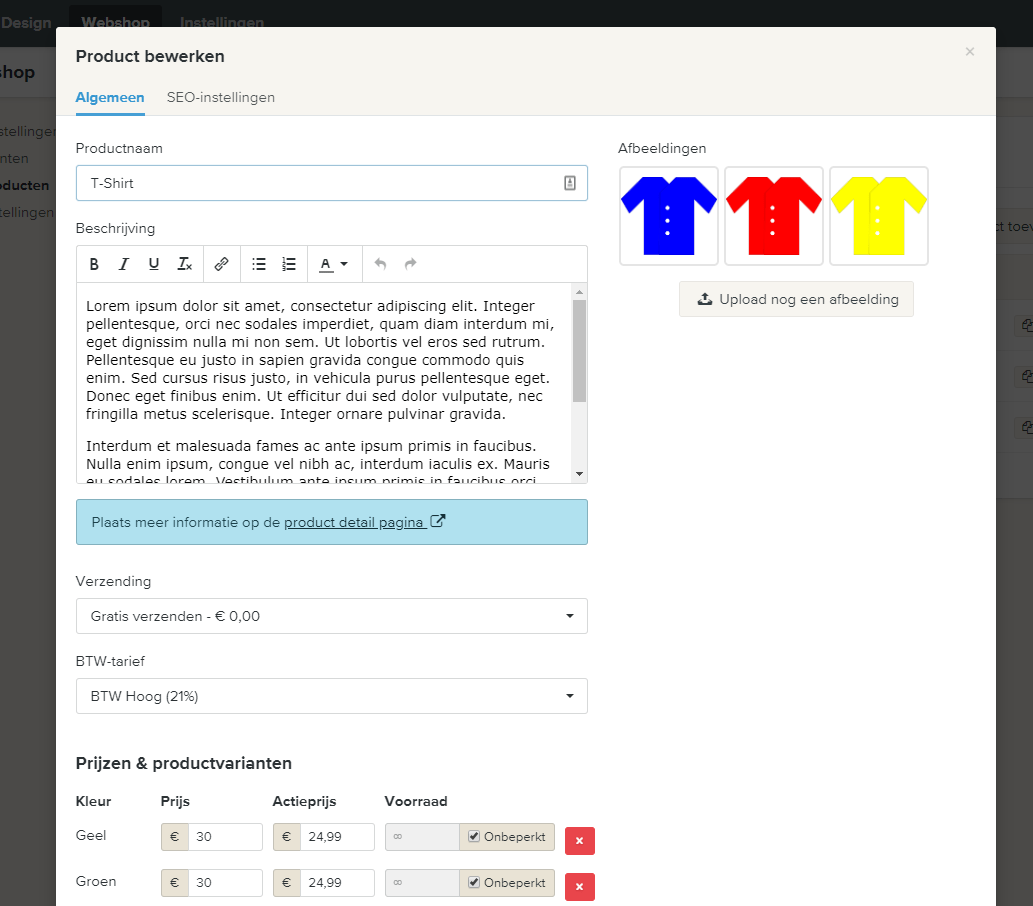The width and height of the screenshot is (1033, 906).
Task: Click the Voorraad field for Groen
Action: coord(422,883)
